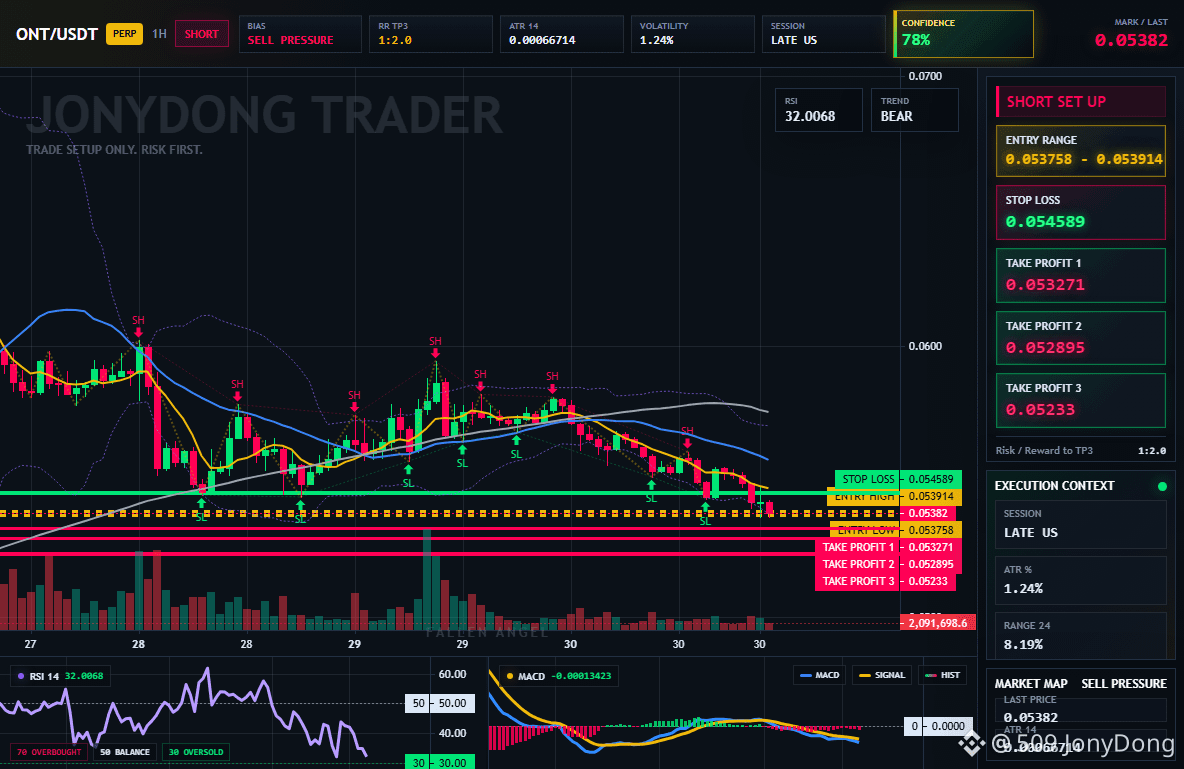Select the TAKE PROFIT 3 card in side panel
Image resolution: width=1184 pixels, height=769 pixels.
[1081, 400]
